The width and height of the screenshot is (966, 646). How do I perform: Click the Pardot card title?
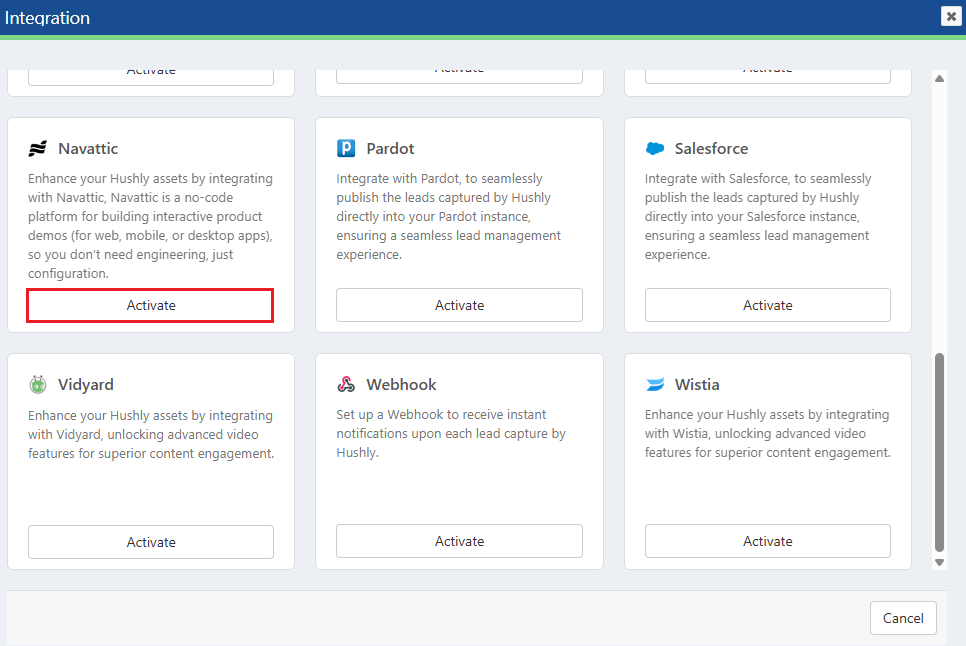[391, 148]
